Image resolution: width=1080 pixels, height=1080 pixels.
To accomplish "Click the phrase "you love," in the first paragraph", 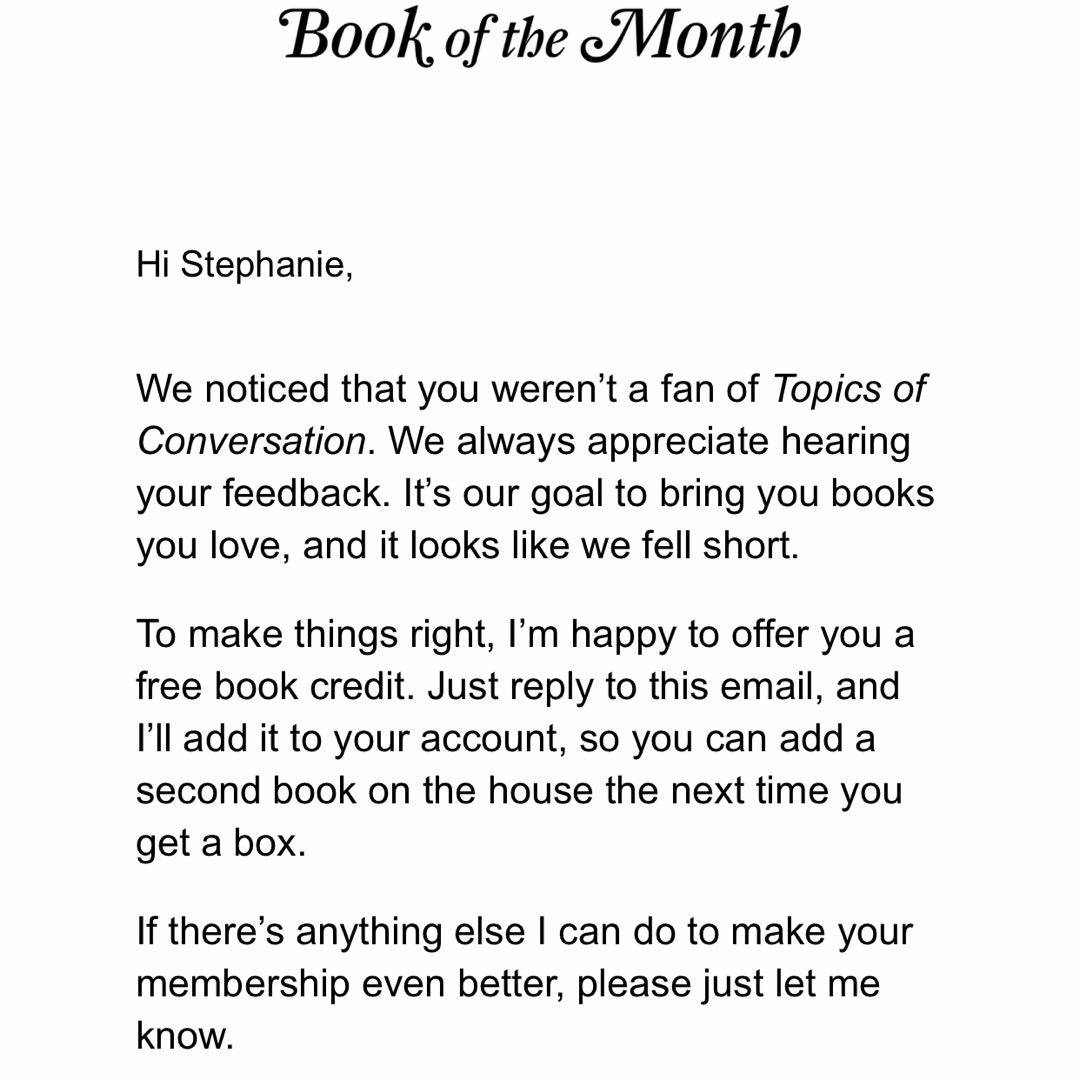I will 211,546.
